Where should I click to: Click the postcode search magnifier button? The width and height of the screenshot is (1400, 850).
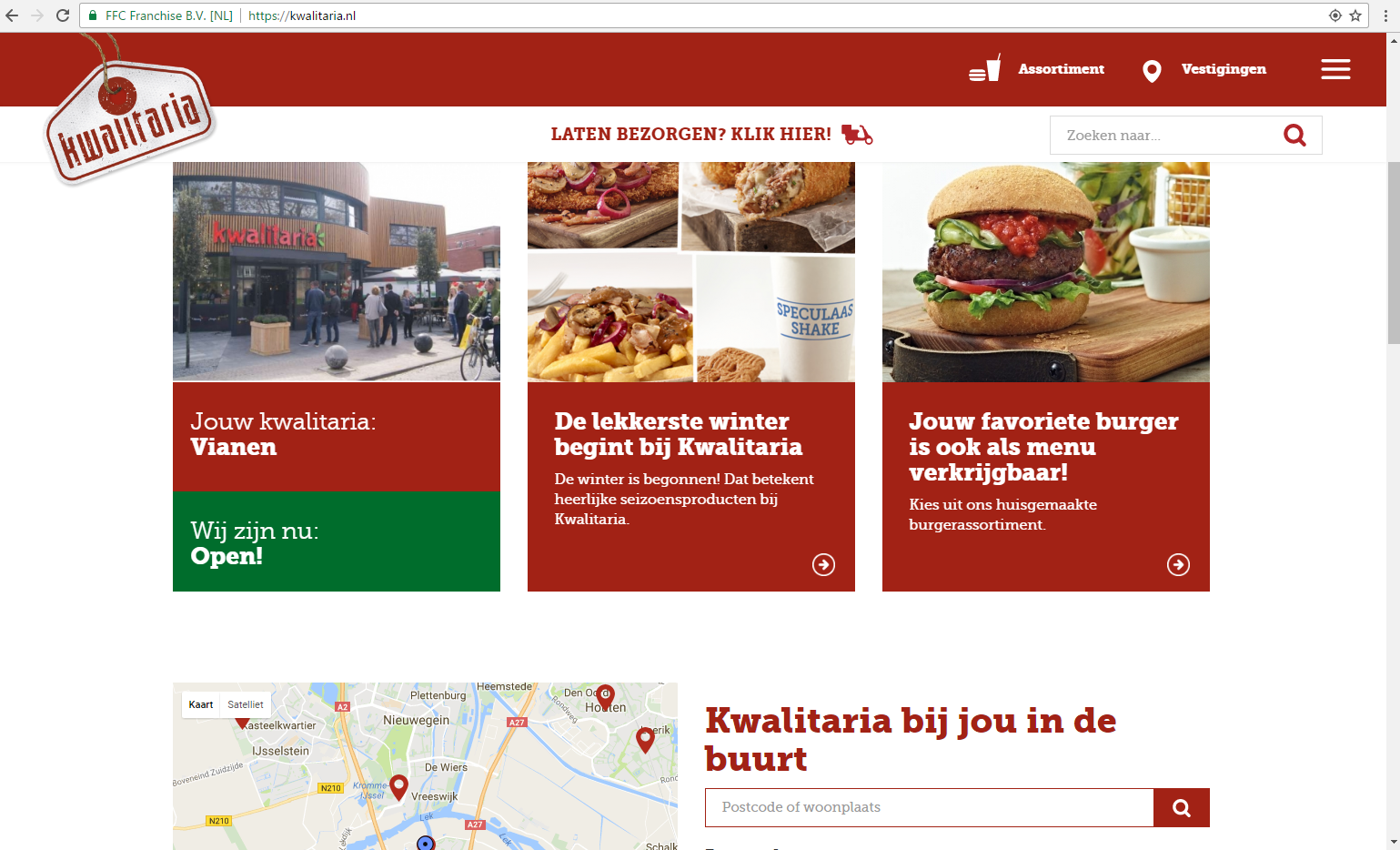point(1181,807)
